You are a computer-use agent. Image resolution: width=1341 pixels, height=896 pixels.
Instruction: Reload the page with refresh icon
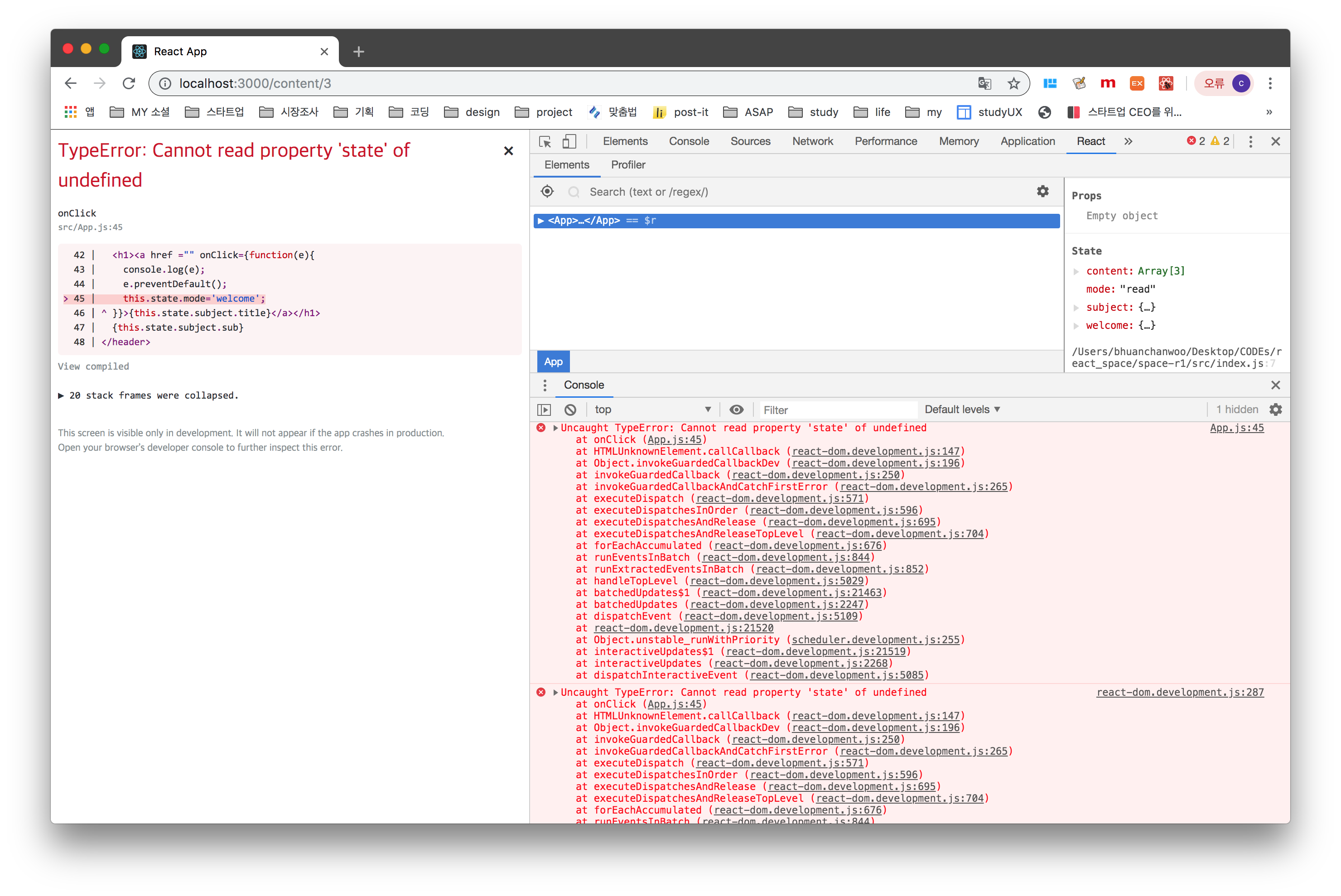pos(129,83)
